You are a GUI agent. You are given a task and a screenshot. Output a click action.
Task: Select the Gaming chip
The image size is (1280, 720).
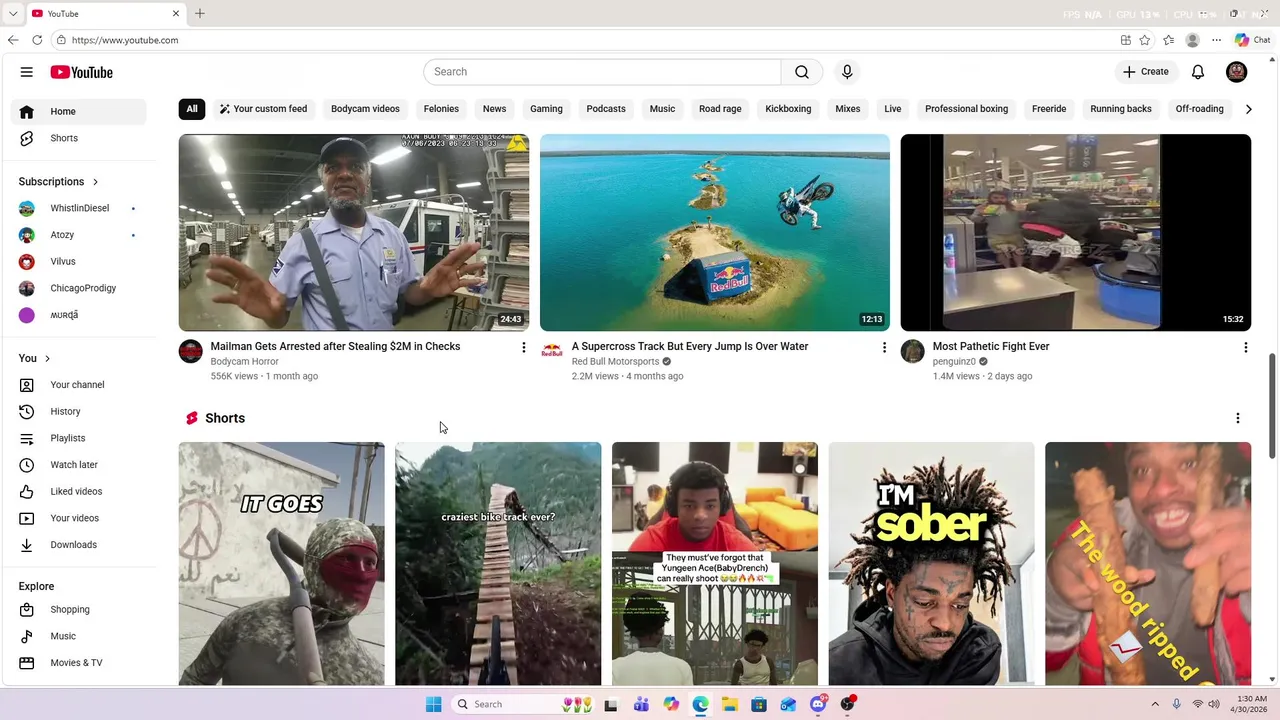point(546,109)
